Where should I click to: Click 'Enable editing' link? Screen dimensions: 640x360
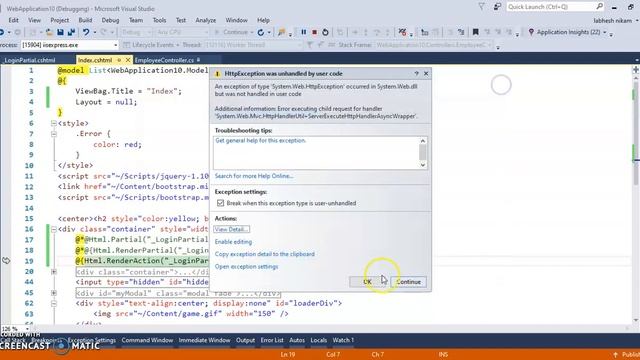[233, 242]
